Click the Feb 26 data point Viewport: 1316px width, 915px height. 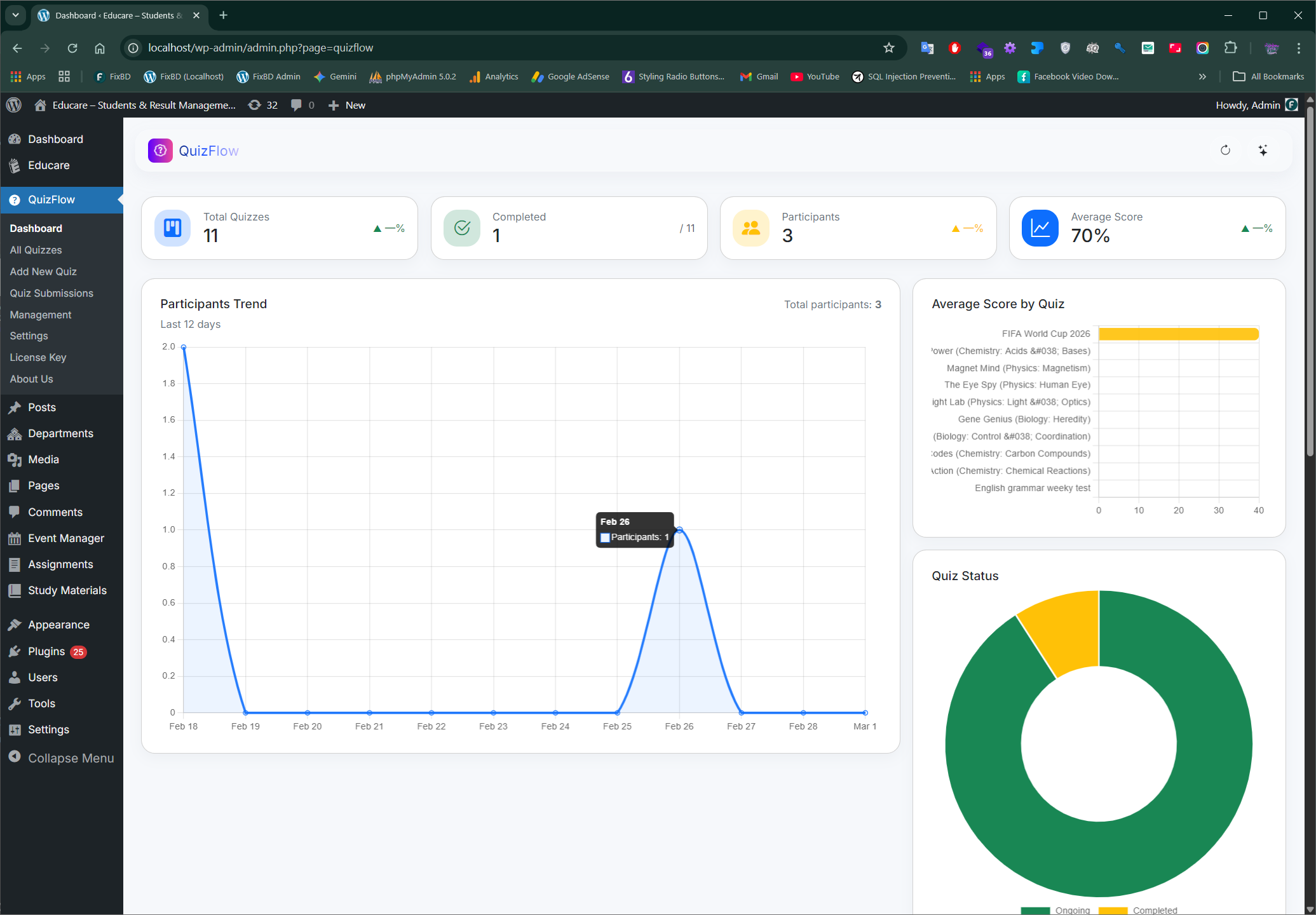(x=679, y=529)
